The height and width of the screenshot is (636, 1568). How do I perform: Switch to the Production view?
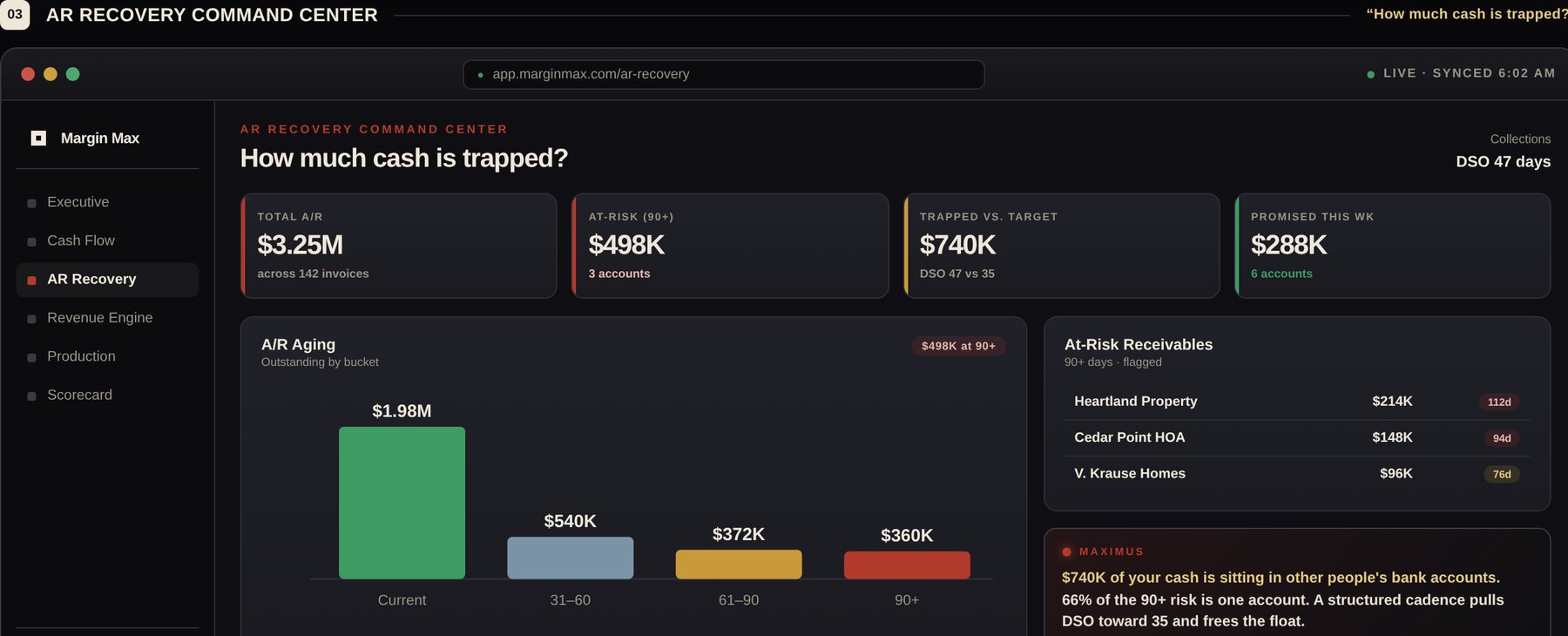107,356
